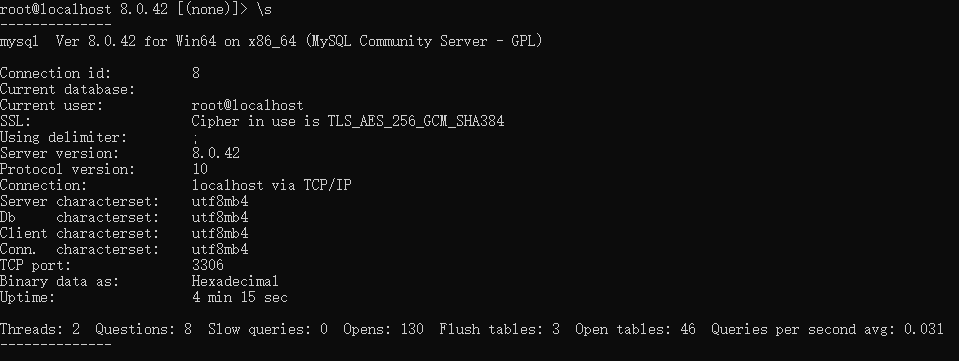
Task: Click the \s command at the prompt
Action: pyautogui.click(x=264, y=10)
